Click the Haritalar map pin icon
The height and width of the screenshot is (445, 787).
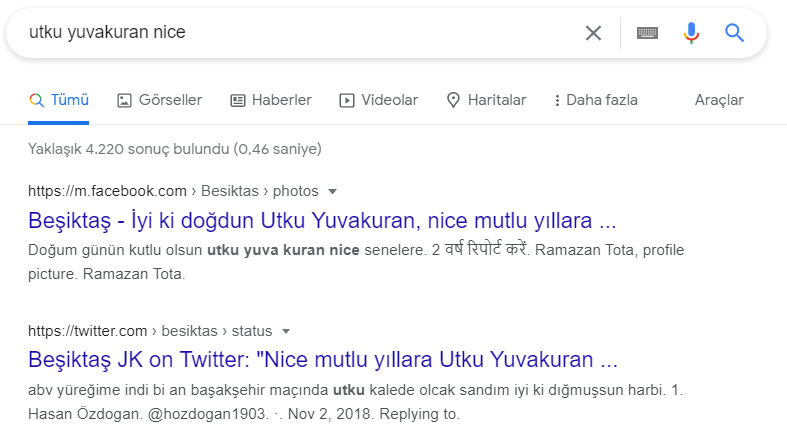[x=453, y=100]
